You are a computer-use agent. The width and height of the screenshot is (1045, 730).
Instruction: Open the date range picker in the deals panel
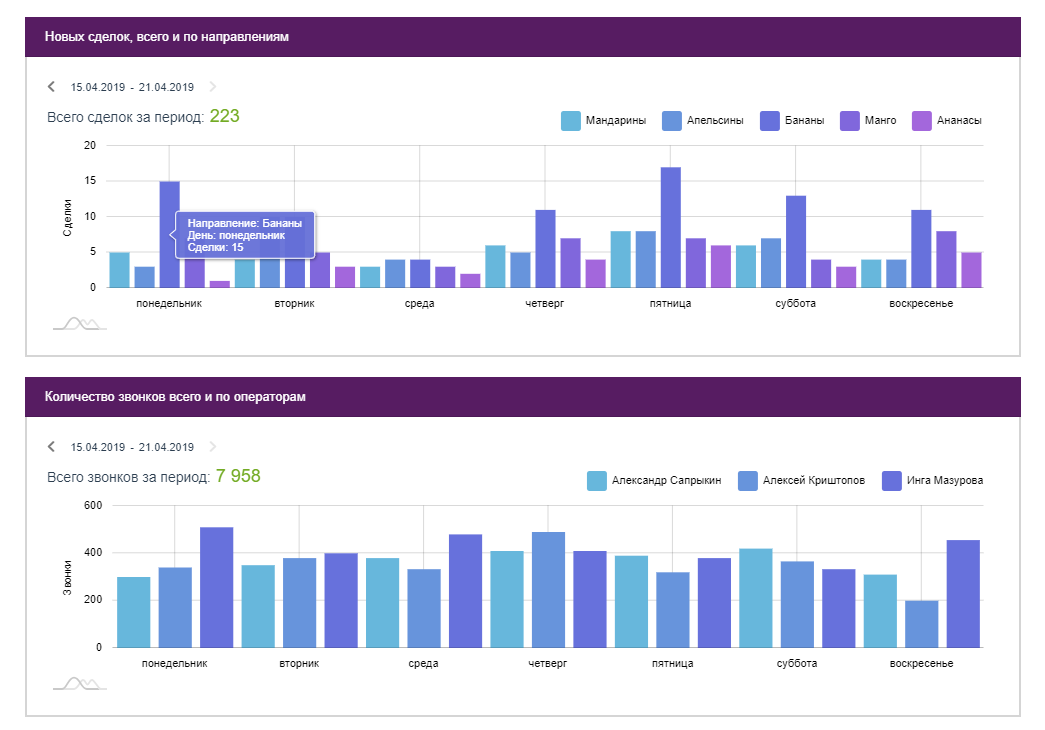(132, 87)
